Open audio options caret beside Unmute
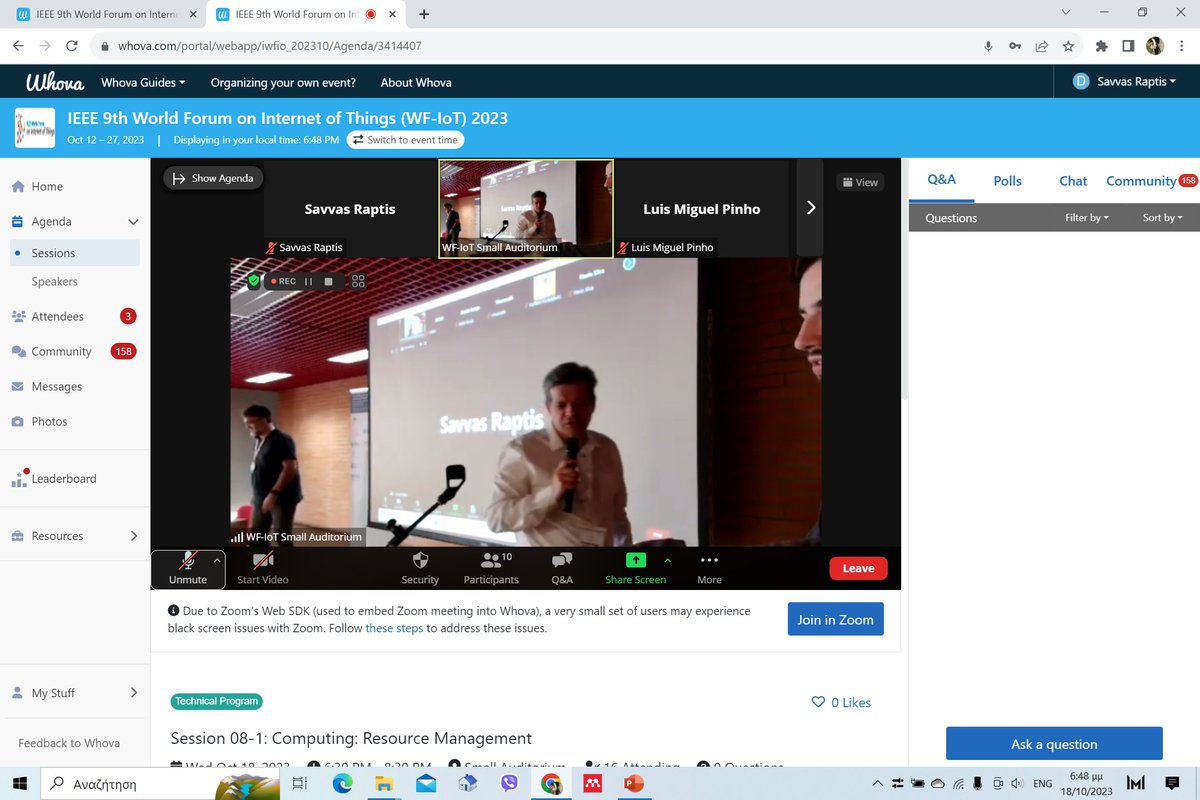 [x=217, y=561]
